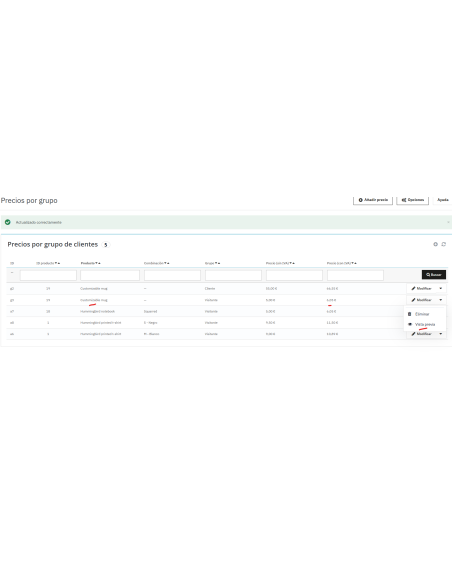Screen dimensions: 452x584
Task: Click the green success check icon
Action: (7, 222)
